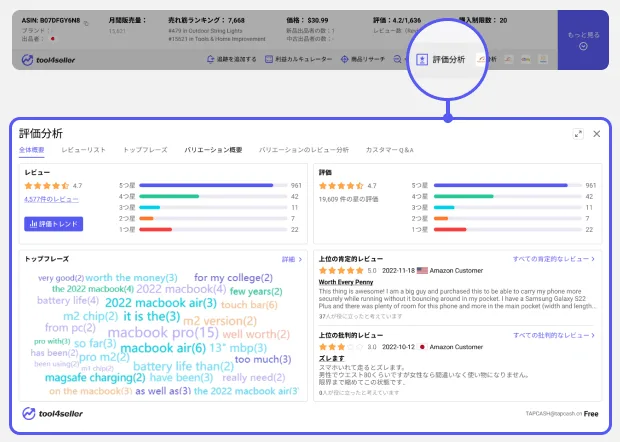The width and height of the screenshot is (620, 442).
Task: Click the Japan flag next to 出品者
Action: pyautogui.click(x=52, y=39)
